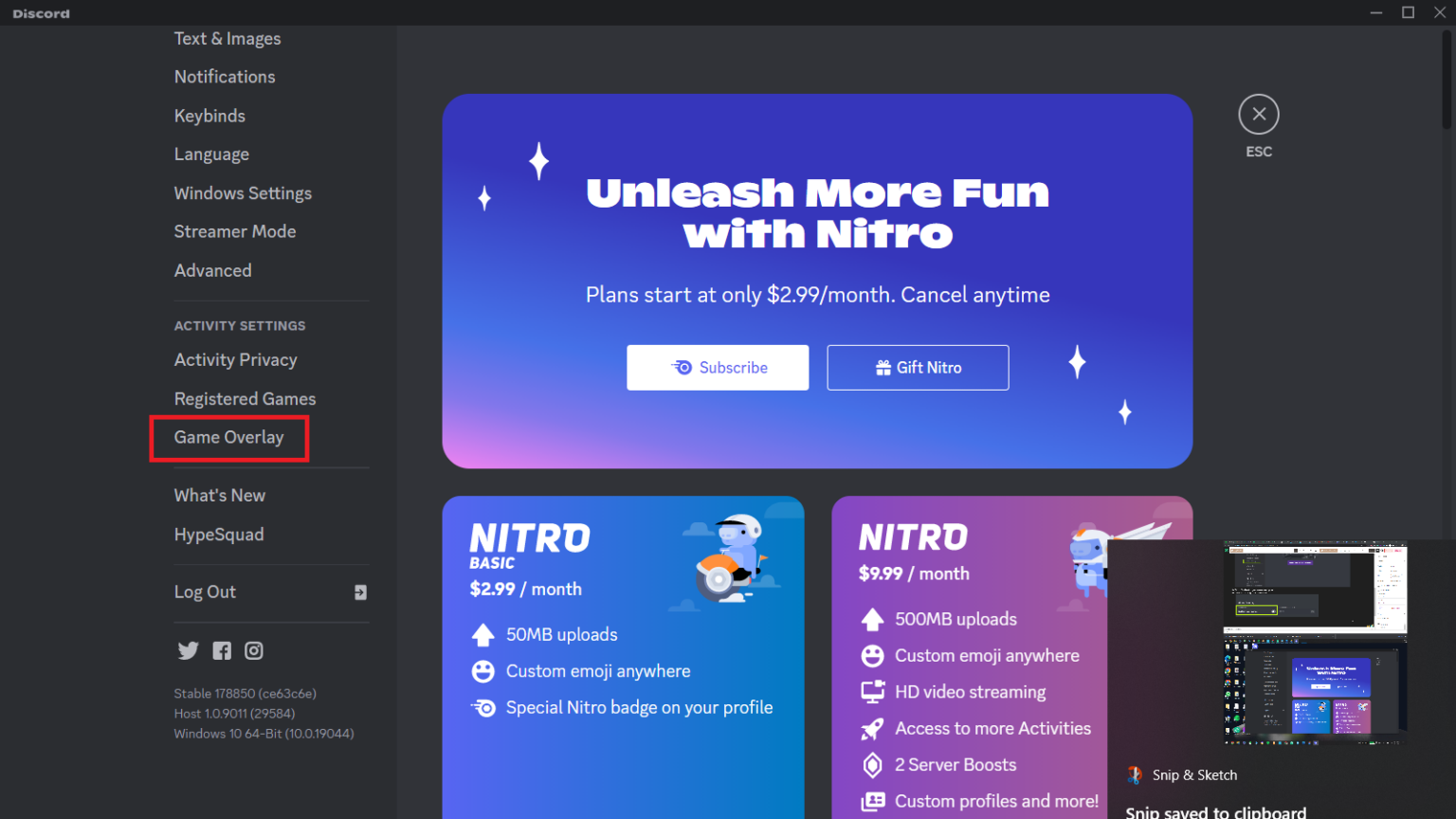Select HypeSquad in the sidebar
Image resolution: width=1456 pixels, height=819 pixels.
coord(218,535)
